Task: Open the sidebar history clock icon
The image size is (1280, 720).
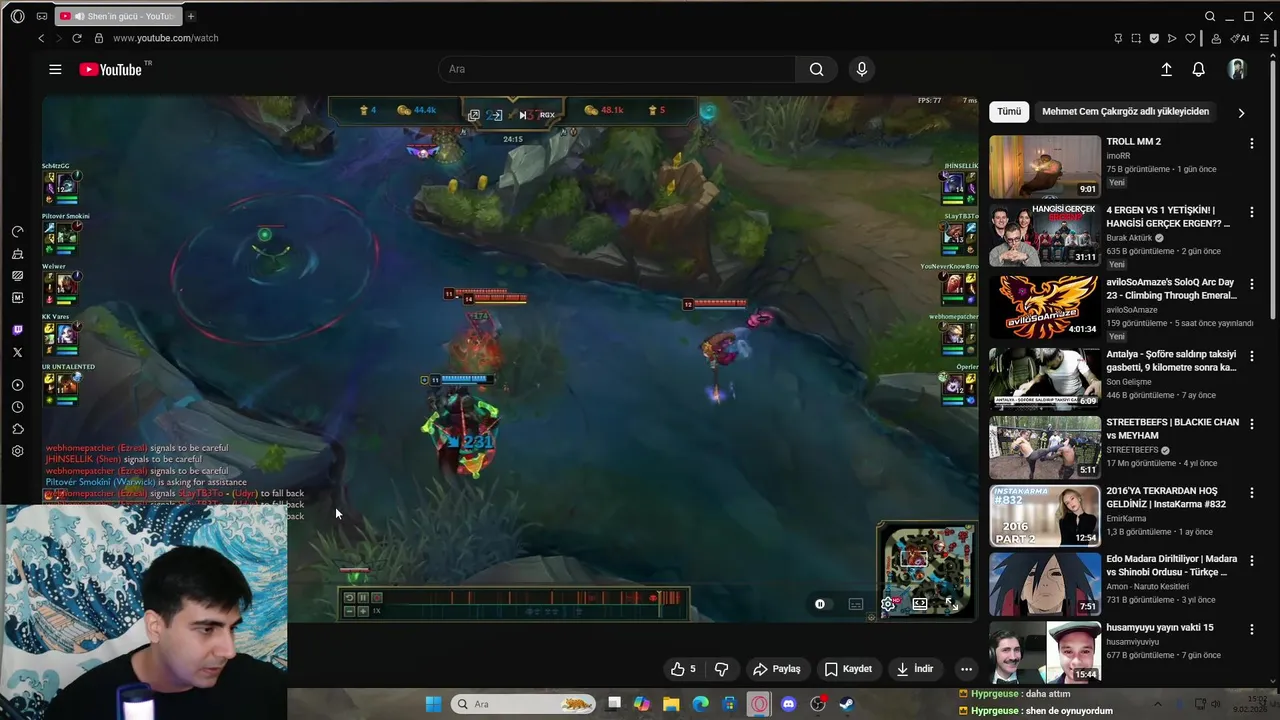Action: pos(17,407)
